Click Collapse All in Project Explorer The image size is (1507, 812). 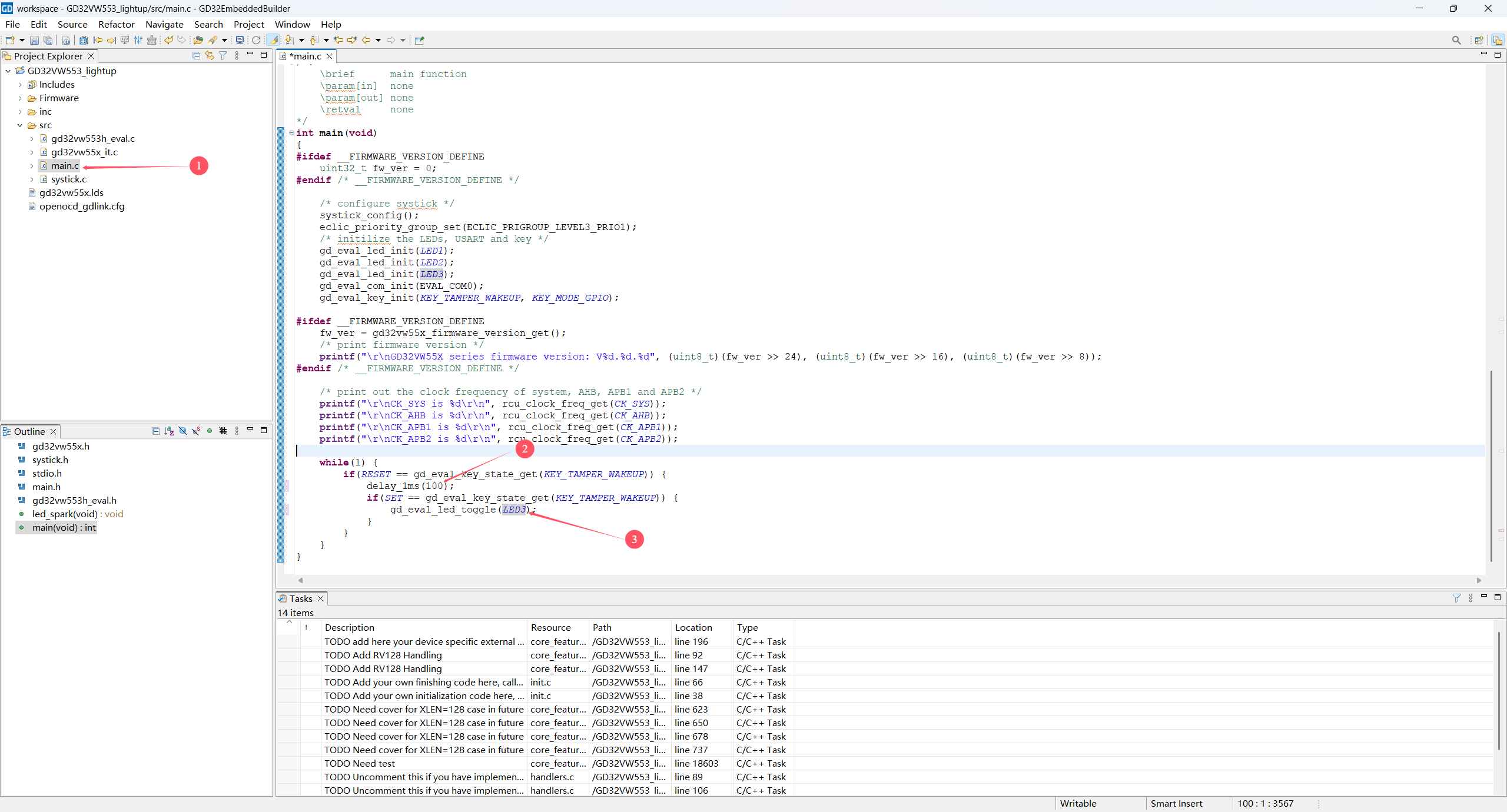click(x=196, y=55)
